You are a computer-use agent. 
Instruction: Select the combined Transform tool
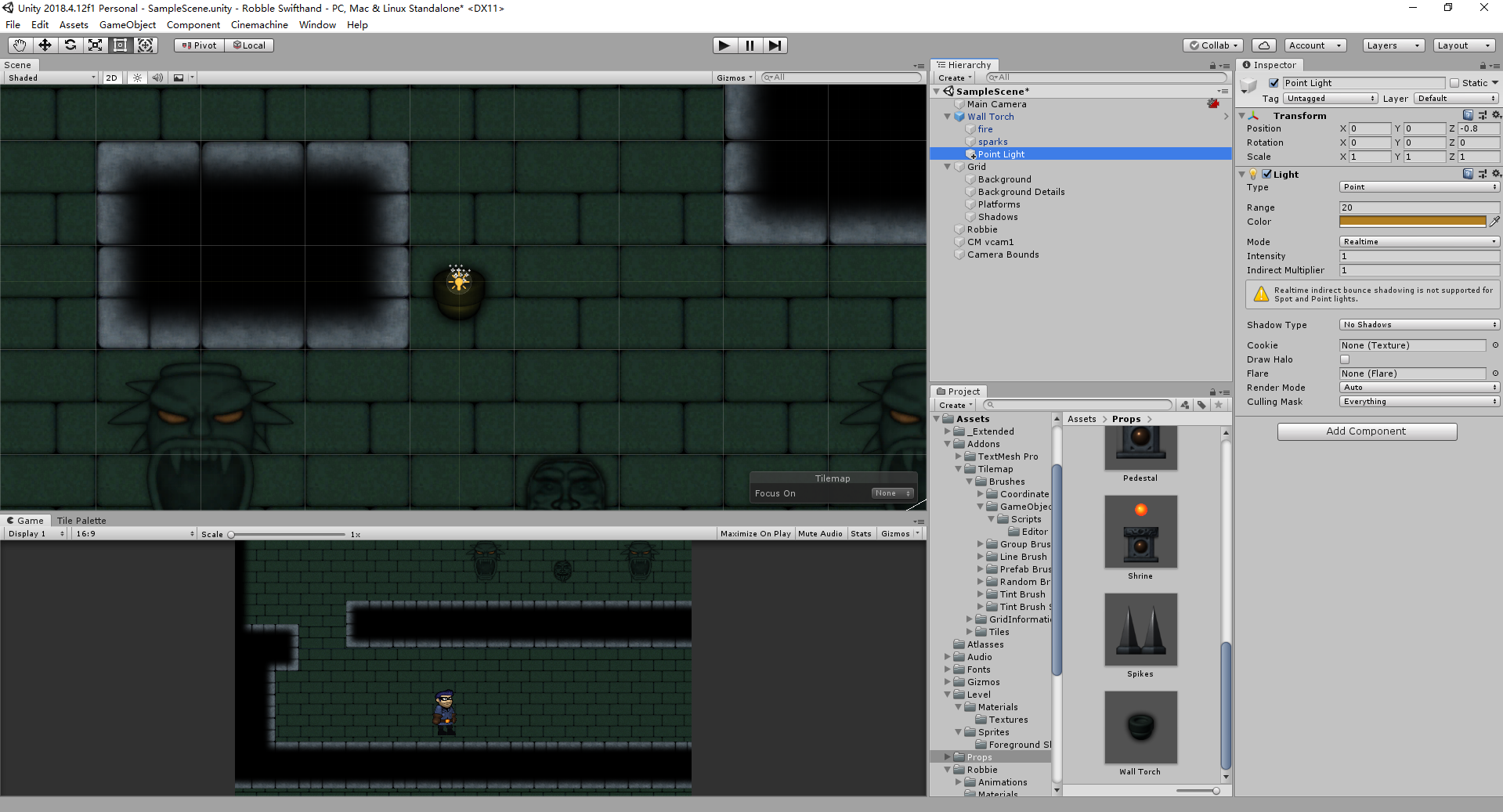145,45
